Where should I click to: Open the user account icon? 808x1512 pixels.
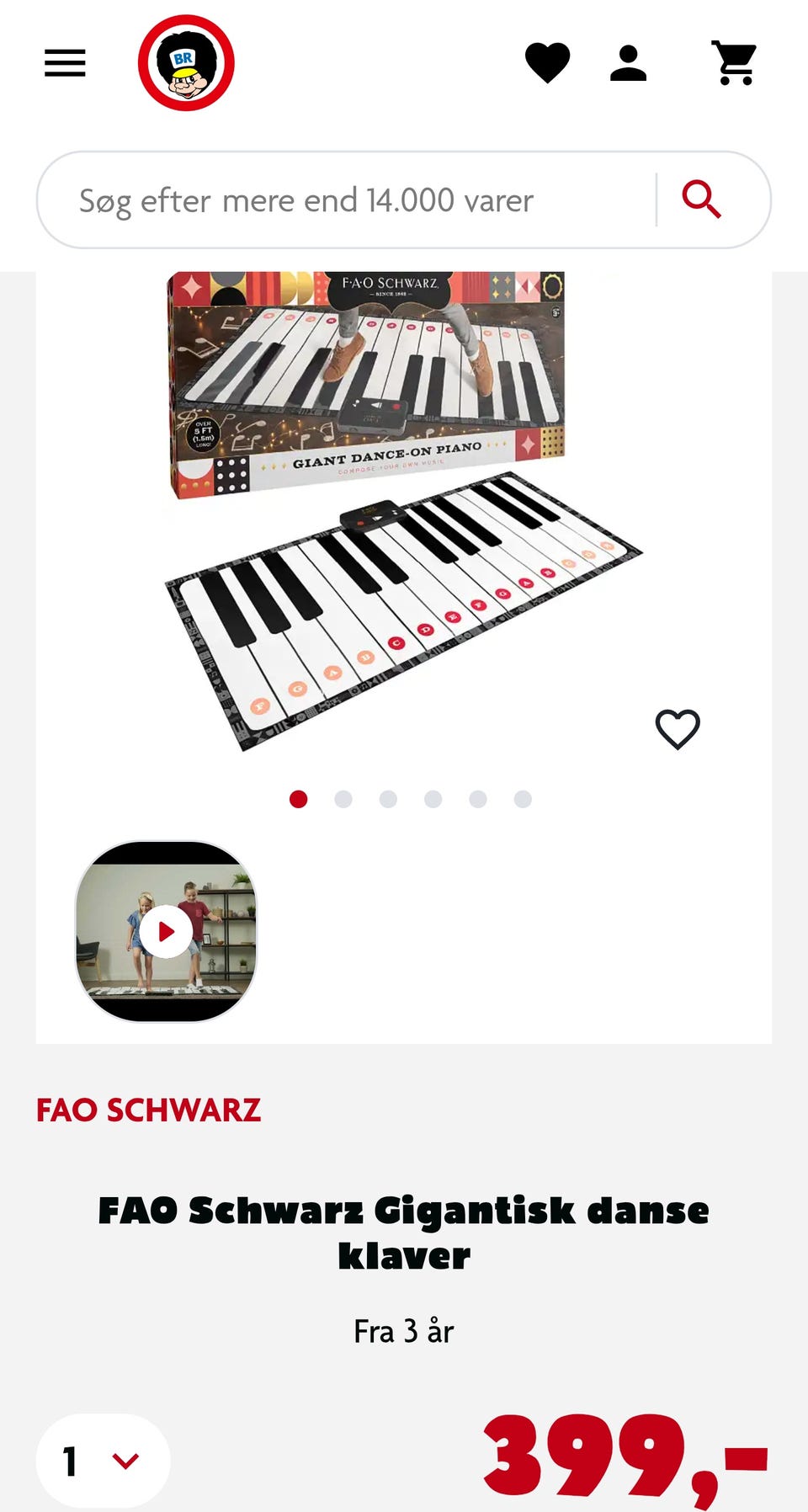point(628,63)
